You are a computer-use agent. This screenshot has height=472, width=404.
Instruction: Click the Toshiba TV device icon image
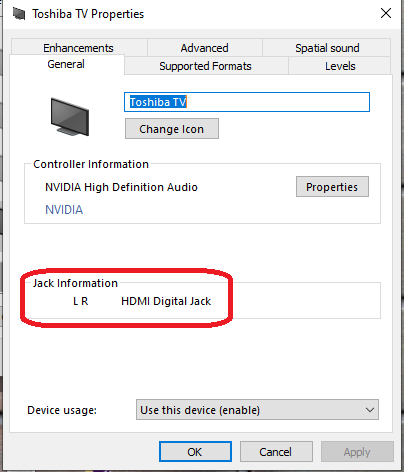(70, 117)
